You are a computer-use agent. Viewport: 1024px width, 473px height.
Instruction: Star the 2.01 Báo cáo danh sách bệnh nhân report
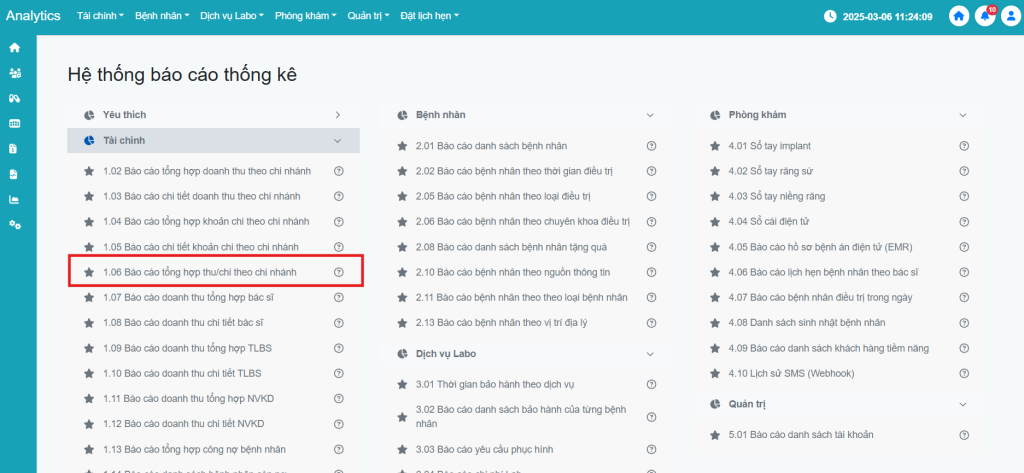tap(402, 146)
